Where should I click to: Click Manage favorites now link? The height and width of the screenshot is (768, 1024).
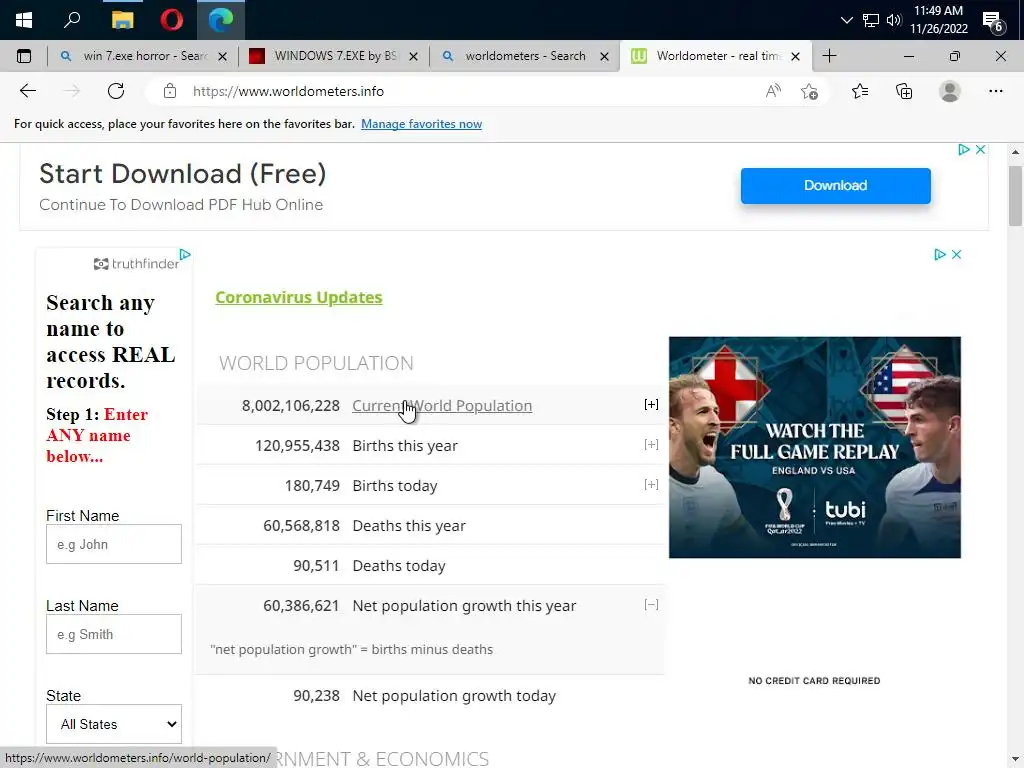[x=421, y=124]
